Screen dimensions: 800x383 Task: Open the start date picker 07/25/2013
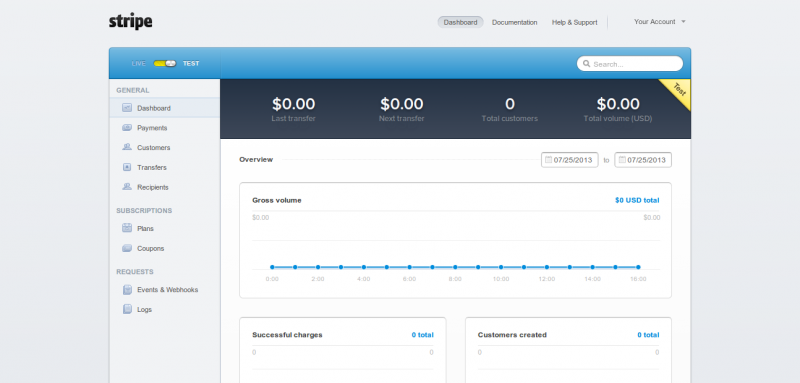[x=569, y=160]
